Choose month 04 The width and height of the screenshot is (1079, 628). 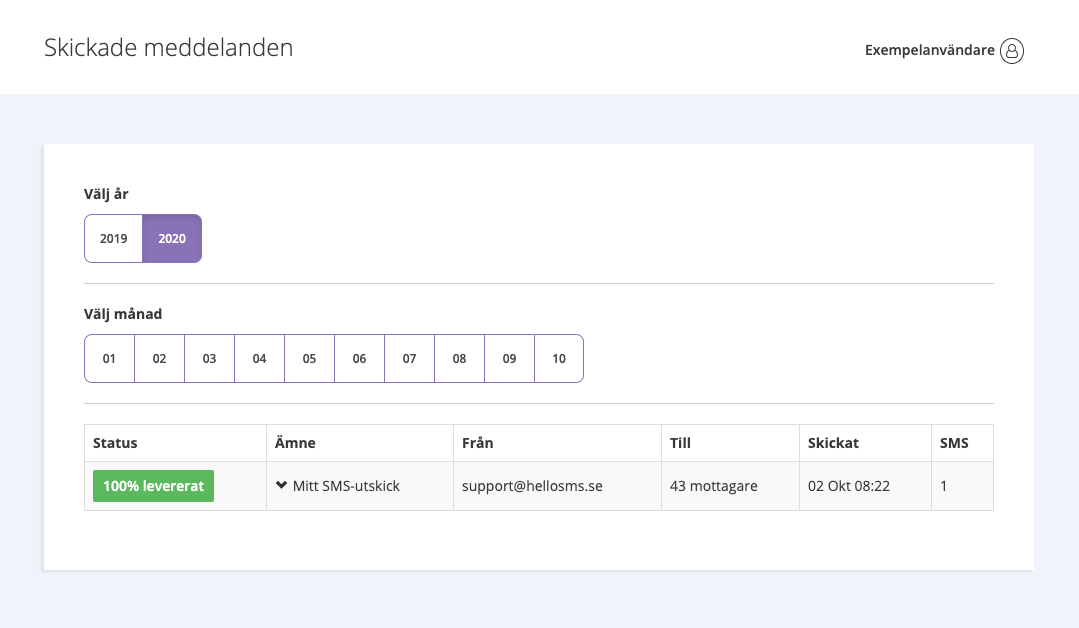pos(259,358)
